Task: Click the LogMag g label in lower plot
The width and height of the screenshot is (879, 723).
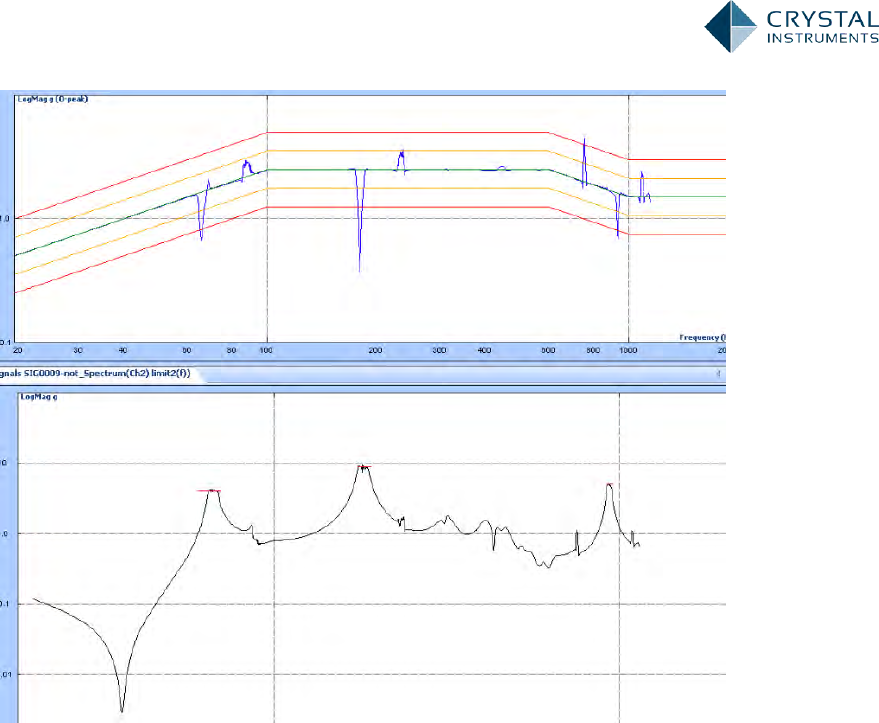Action: [x=39, y=397]
